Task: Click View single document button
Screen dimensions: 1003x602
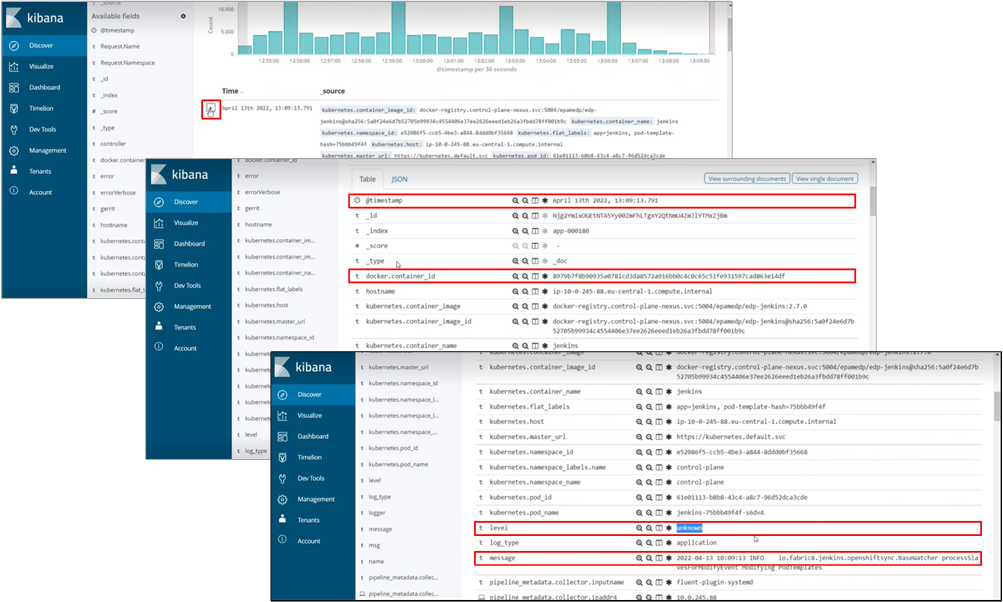Action: point(825,178)
